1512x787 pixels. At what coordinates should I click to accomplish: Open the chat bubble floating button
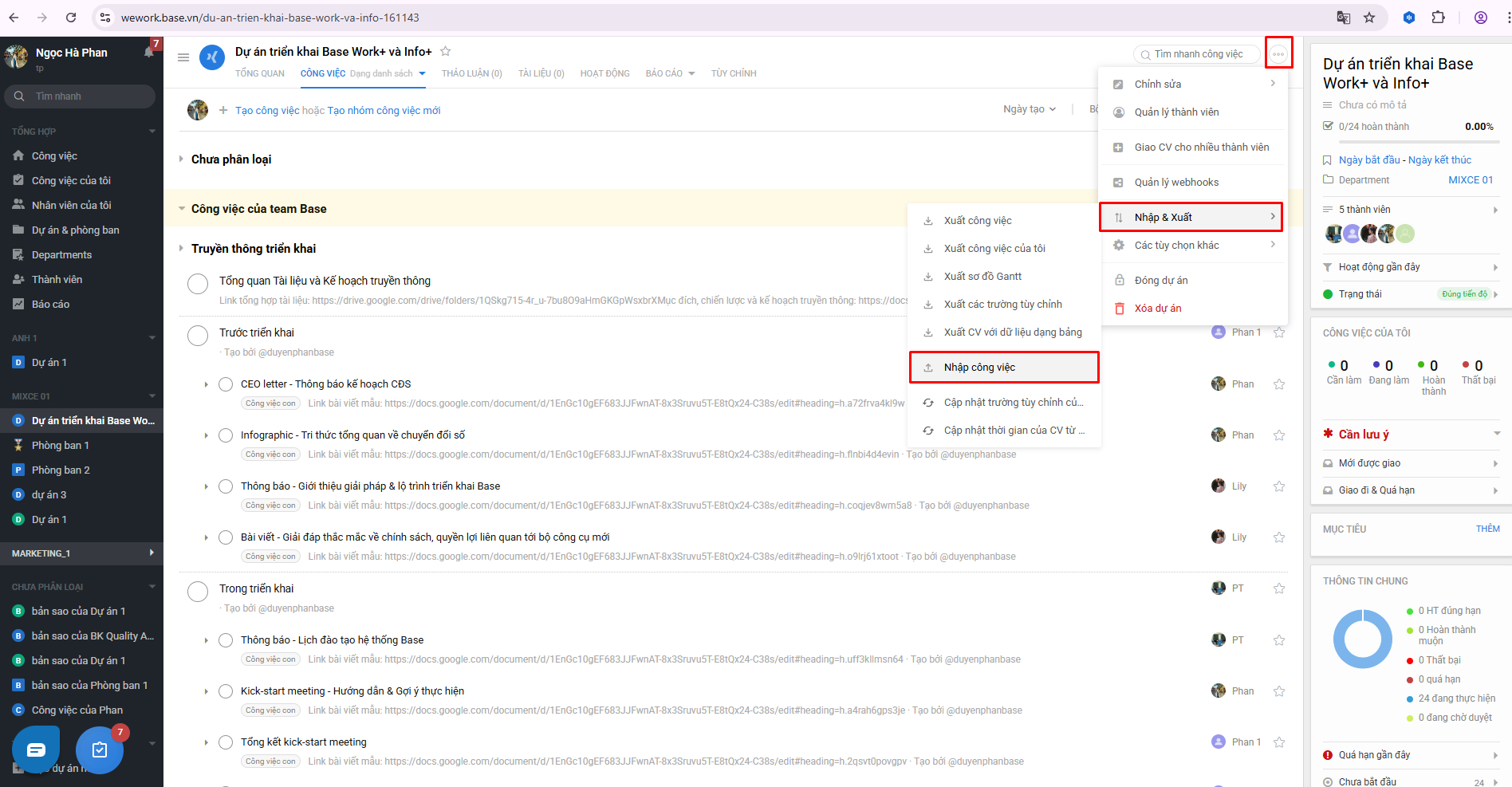pos(36,750)
